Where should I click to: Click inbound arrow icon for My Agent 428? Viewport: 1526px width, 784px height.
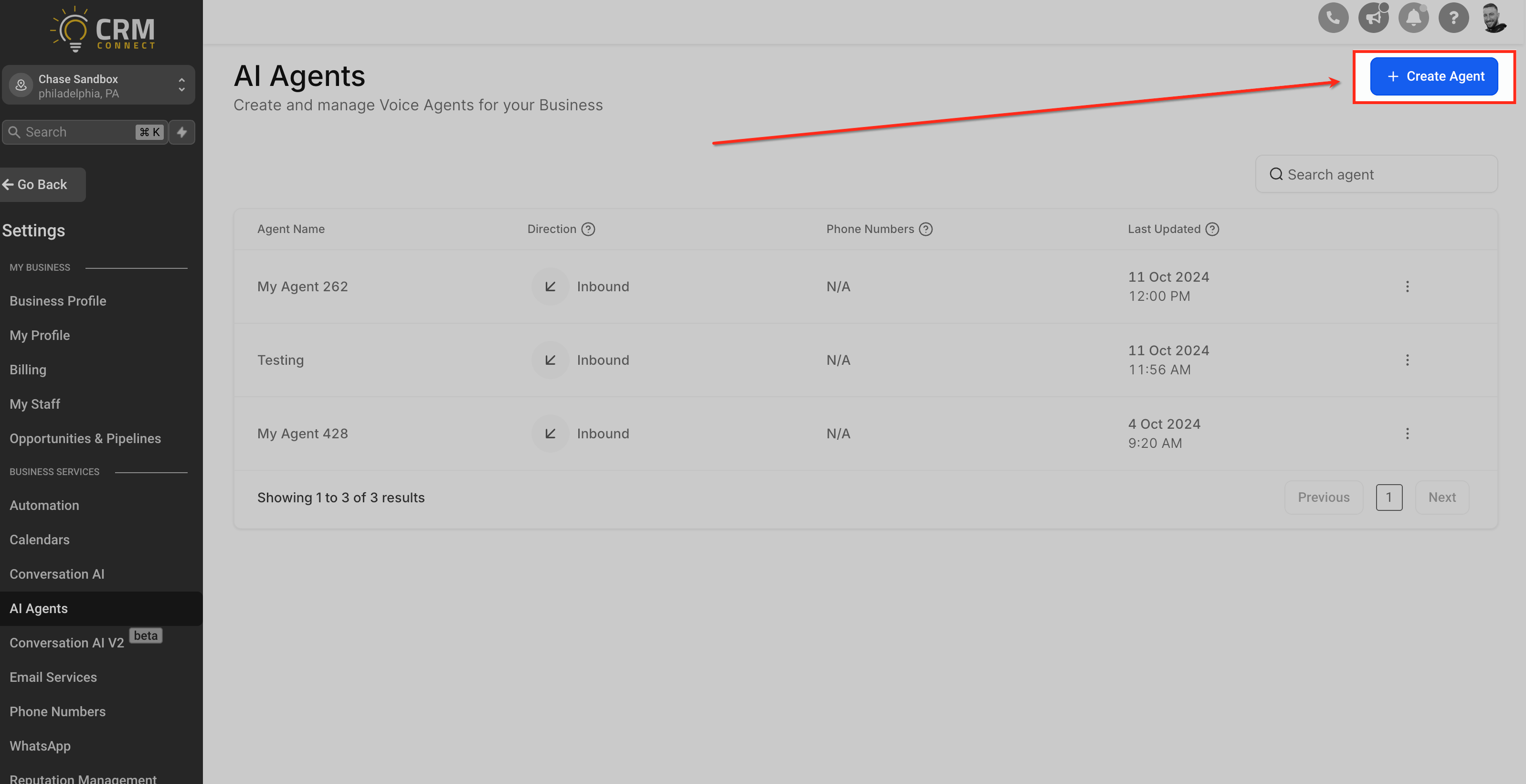tap(550, 434)
